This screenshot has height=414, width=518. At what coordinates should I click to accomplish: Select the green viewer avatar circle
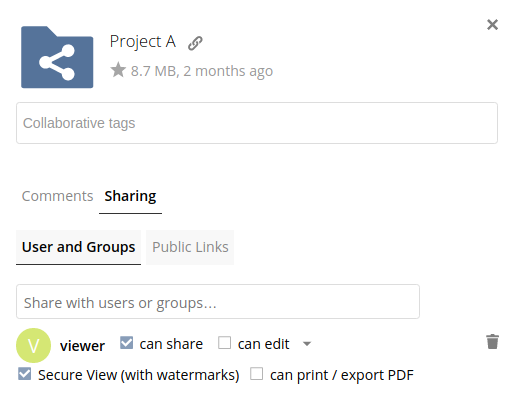33,345
